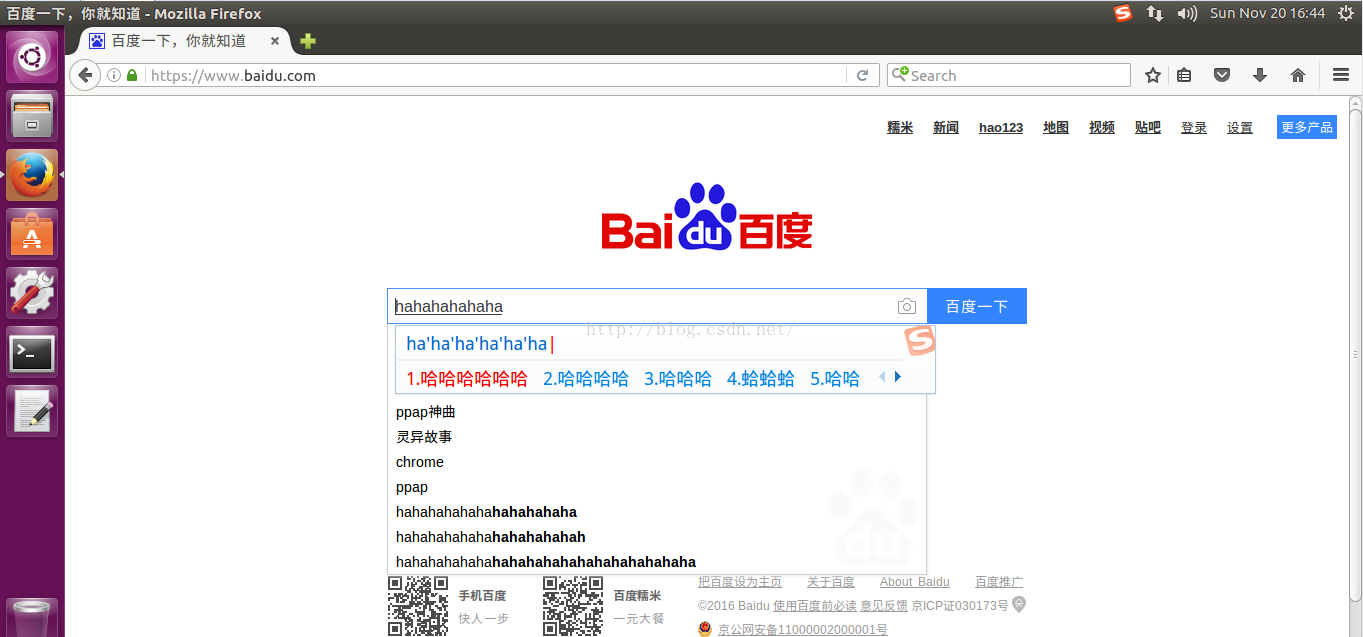Open Files manager from launcher
This screenshot has height=637, width=1363.
(x=33, y=116)
